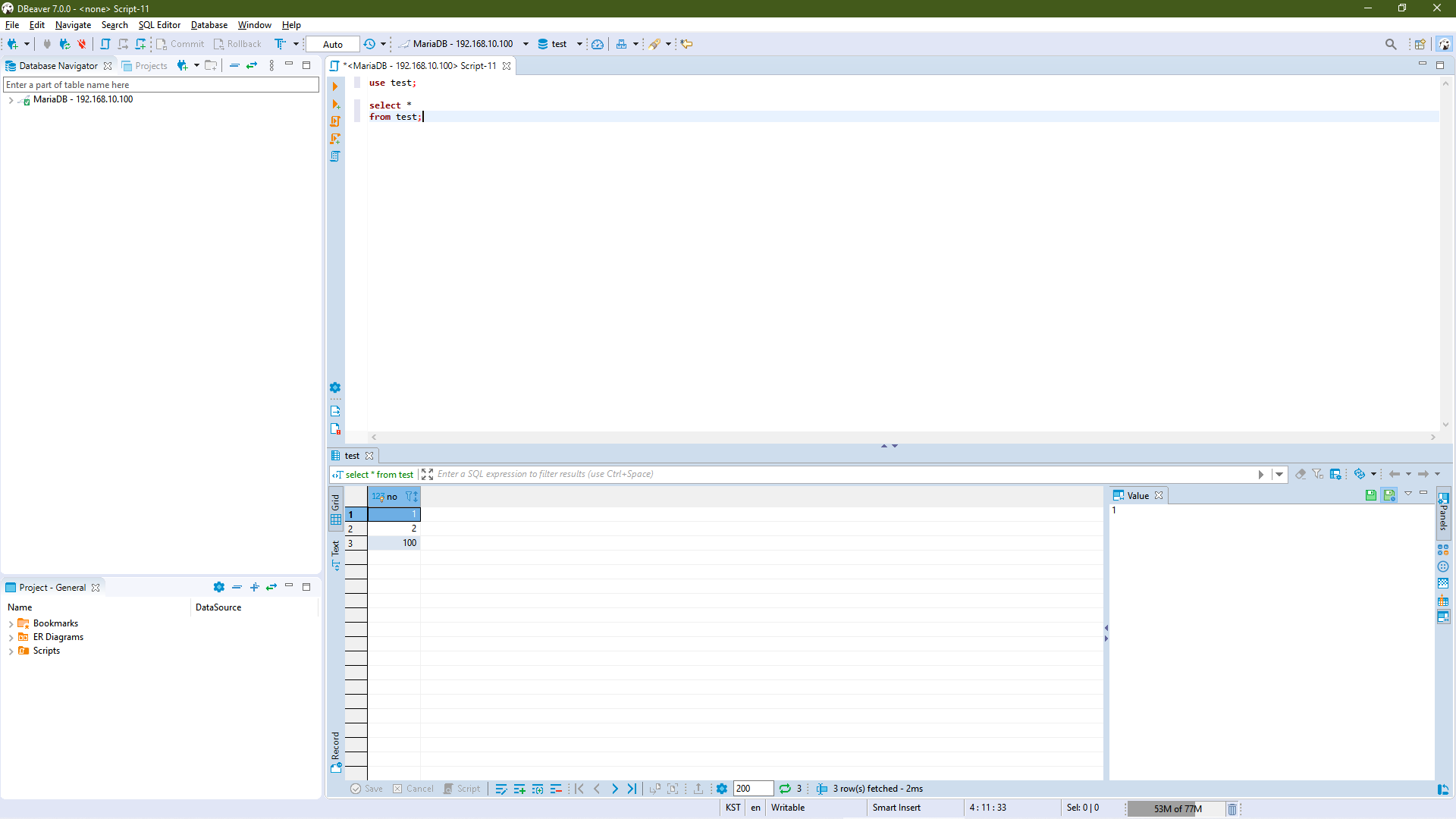Click the Auto commit mode button
This screenshot has height=819, width=1456.
(x=333, y=44)
